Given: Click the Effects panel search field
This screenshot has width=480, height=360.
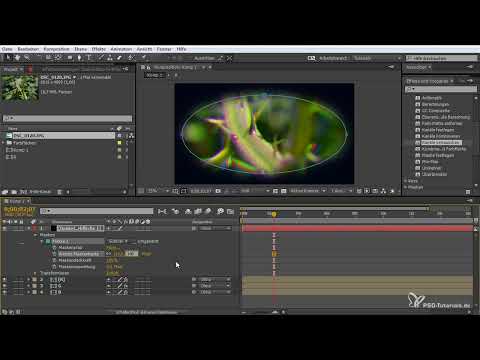Looking at the screenshot, I should click(x=441, y=89).
